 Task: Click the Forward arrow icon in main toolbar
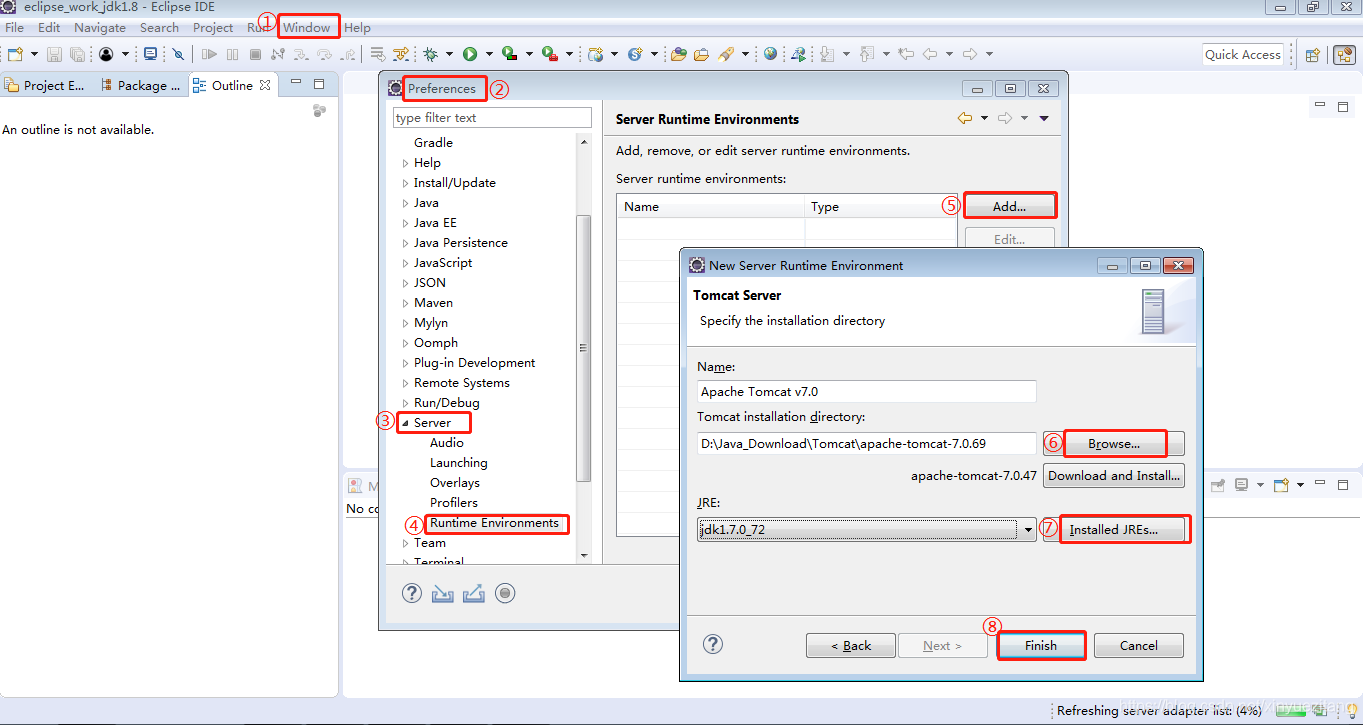tap(969, 54)
